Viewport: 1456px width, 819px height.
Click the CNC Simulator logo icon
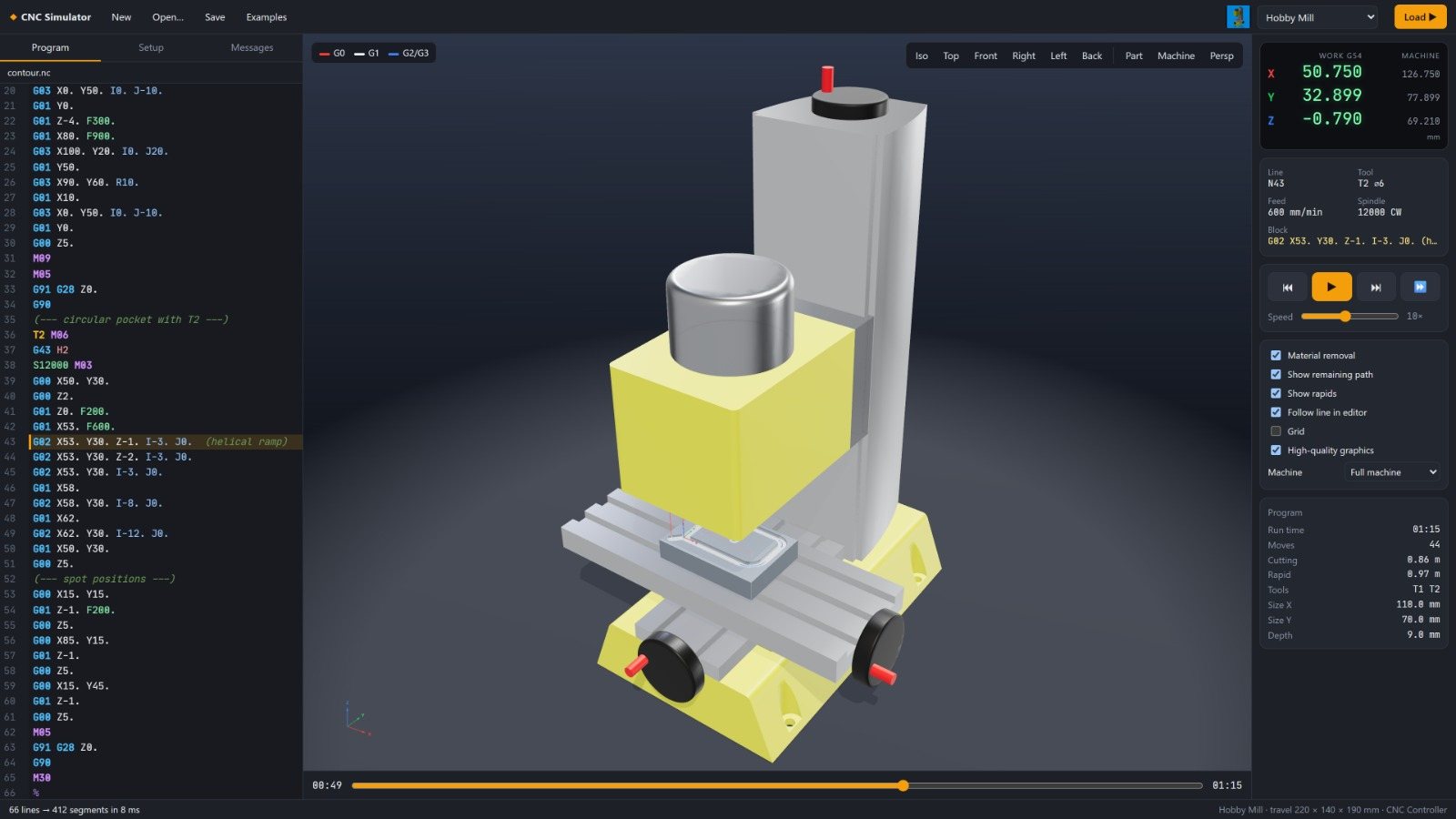coord(14,17)
